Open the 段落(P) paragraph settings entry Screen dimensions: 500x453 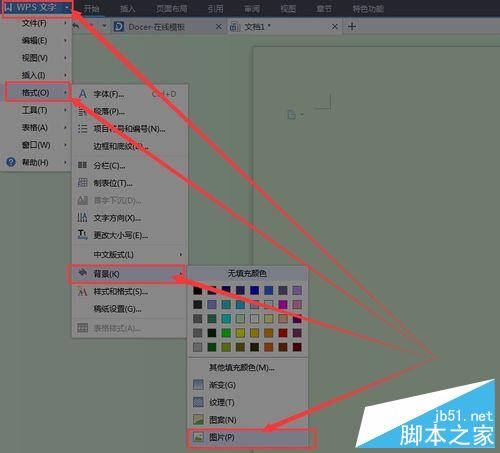pos(130,112)
